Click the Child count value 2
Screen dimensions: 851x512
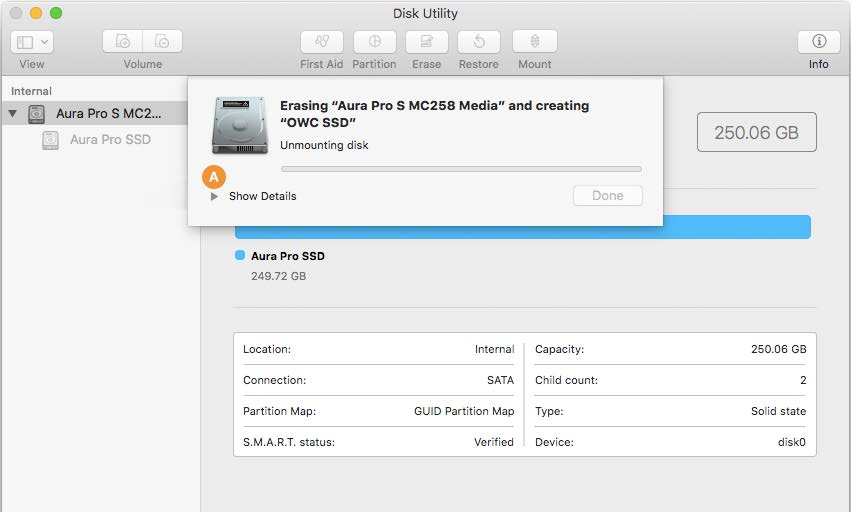click(803, 380)
